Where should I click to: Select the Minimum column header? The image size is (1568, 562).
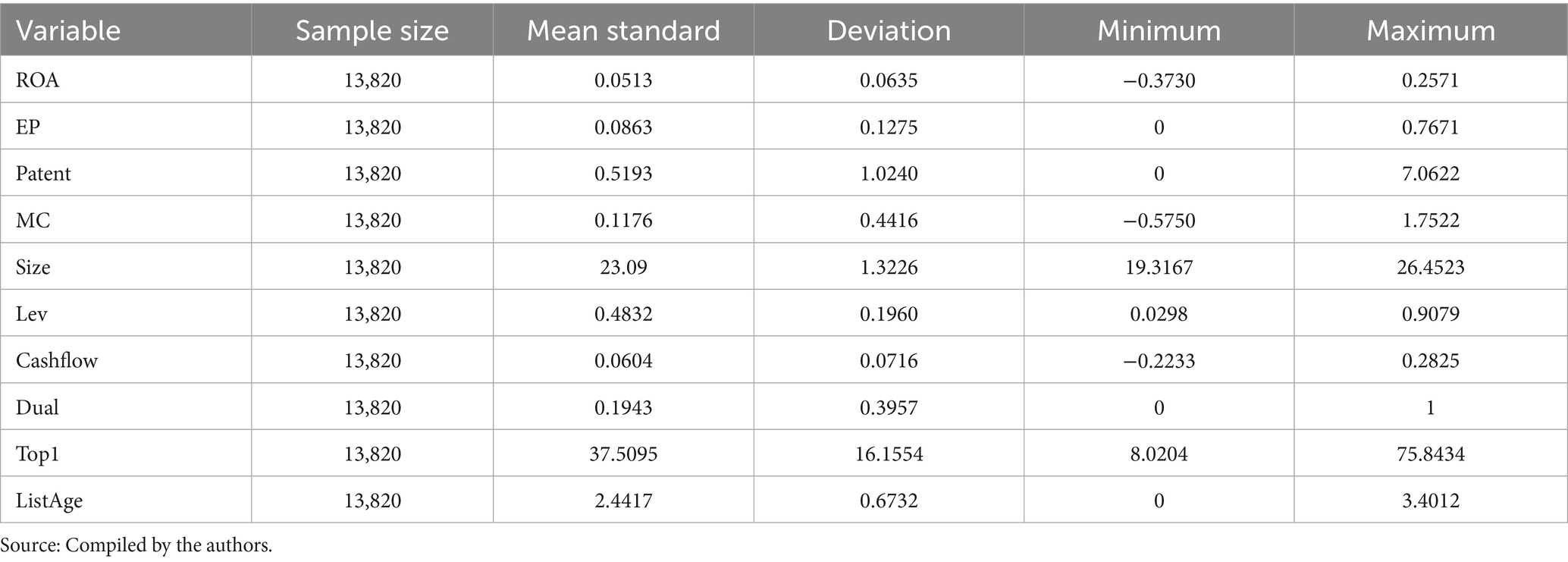coord(1159,30)
